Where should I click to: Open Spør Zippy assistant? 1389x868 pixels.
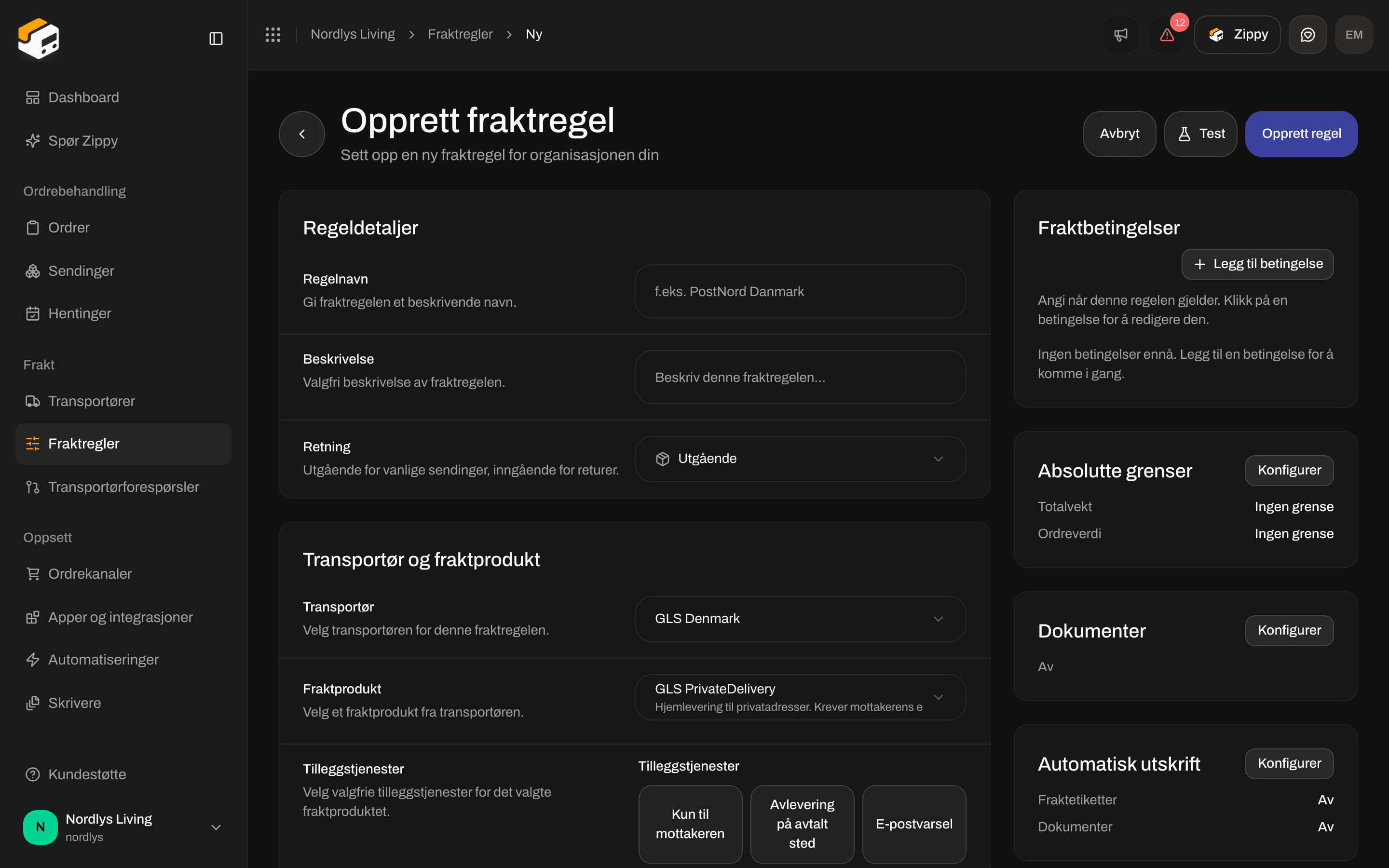pyautogui.click(x=123, y=141)
